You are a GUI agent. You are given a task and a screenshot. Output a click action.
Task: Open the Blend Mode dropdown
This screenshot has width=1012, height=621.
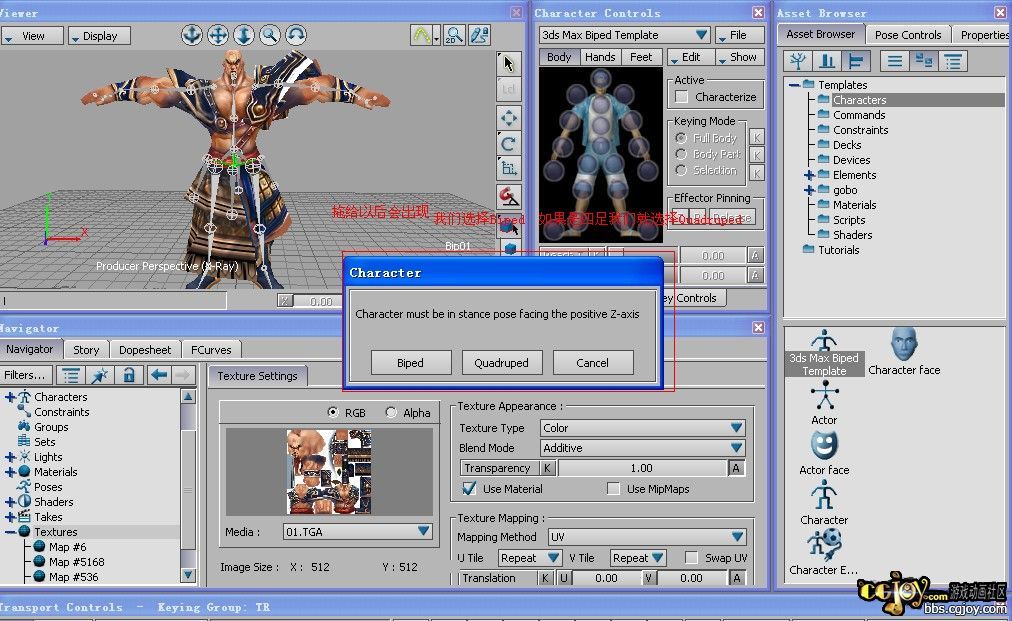(643, 448)
